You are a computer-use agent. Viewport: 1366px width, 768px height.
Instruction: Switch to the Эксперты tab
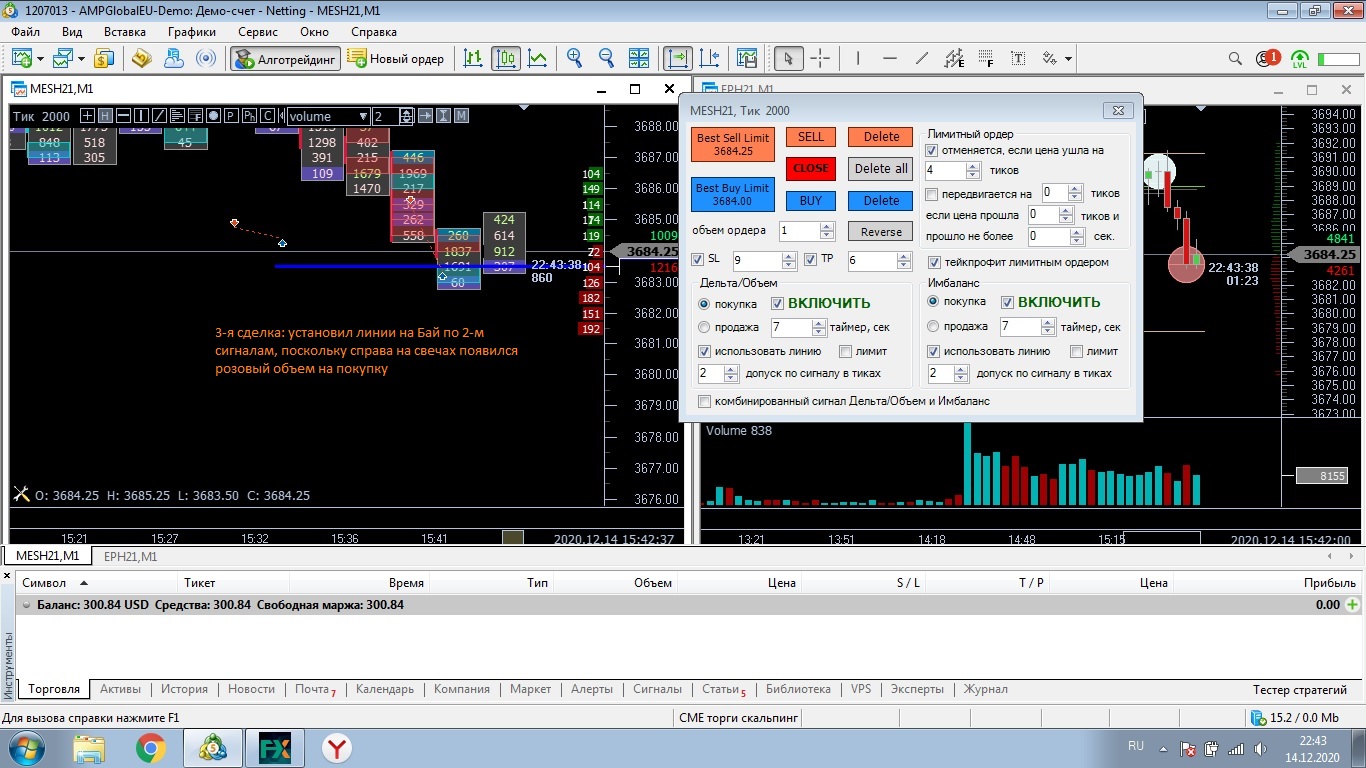point(917,689)
